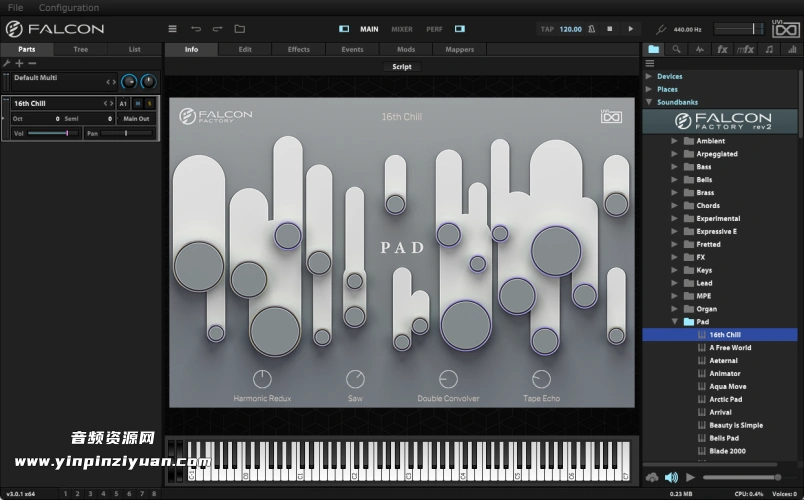Image resolution: width=804 pixels, height=500 pixels.
Task: Open the browser options hamburger menu
Action: [650, 64]
